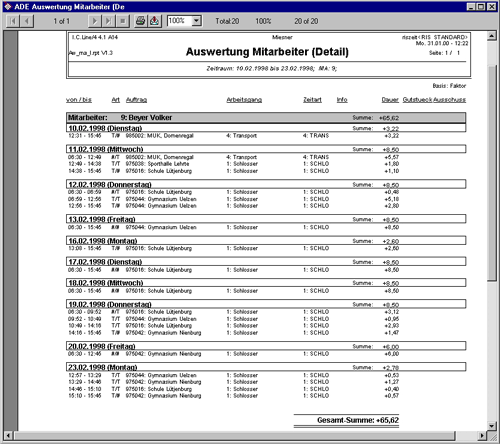
Task: Click the application icon in title bar
Action: pos(7,6)
